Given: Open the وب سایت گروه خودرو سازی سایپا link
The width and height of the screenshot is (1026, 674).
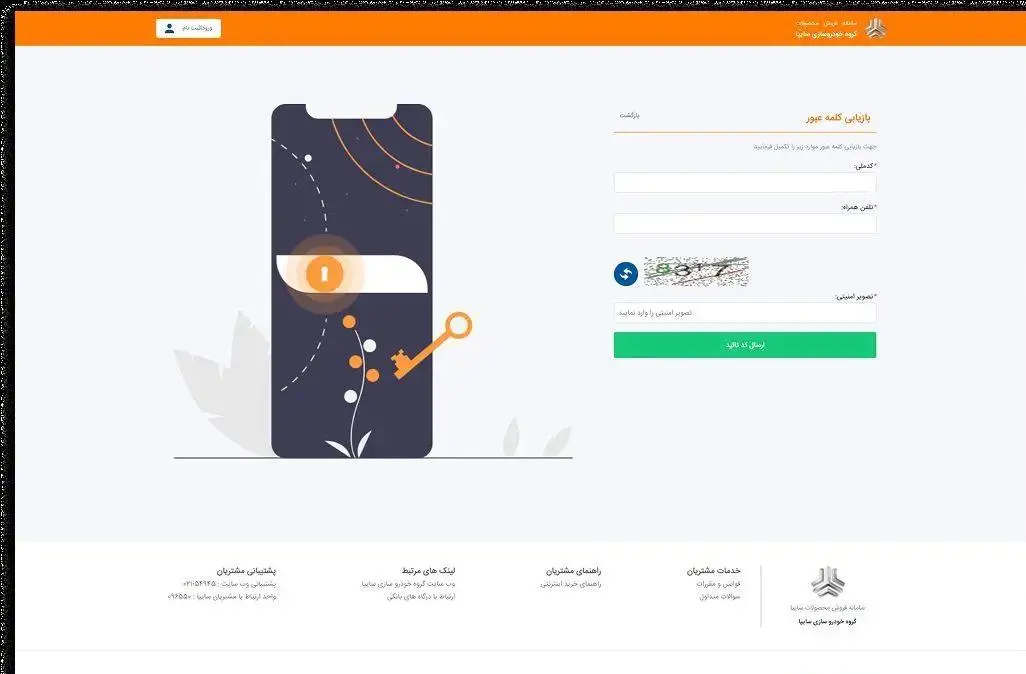Looking at the screenshot, I should pos(408,584).
